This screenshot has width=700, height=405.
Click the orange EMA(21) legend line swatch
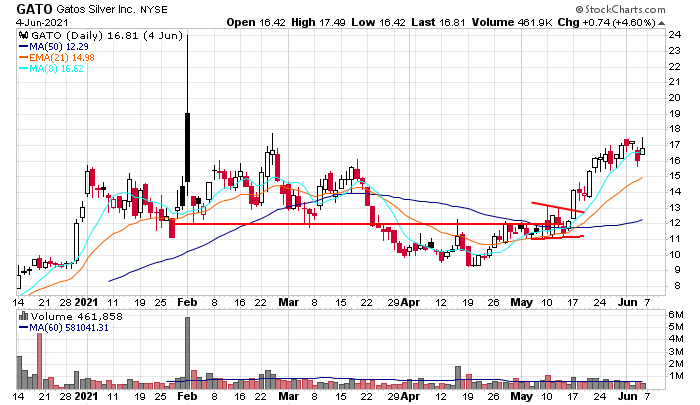24,58
